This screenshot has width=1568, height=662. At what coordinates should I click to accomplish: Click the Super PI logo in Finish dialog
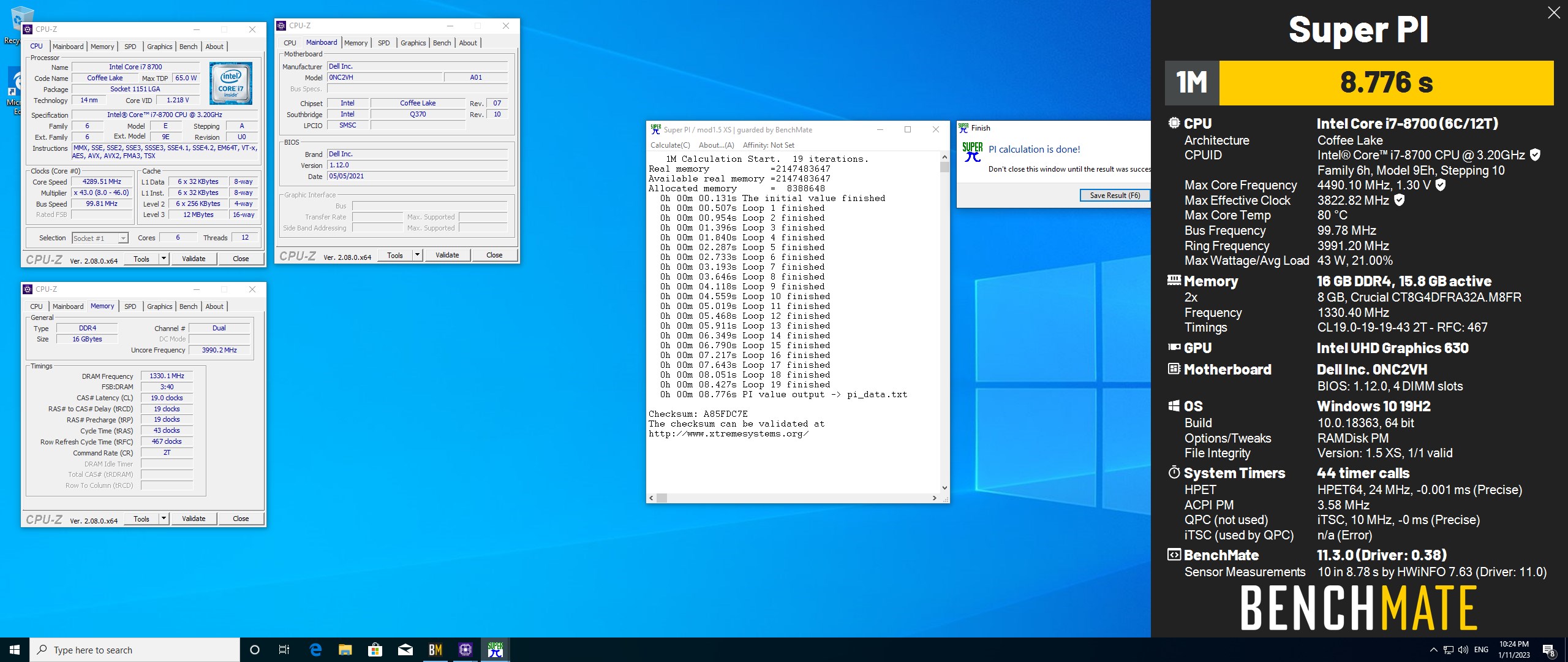point(972,152)
